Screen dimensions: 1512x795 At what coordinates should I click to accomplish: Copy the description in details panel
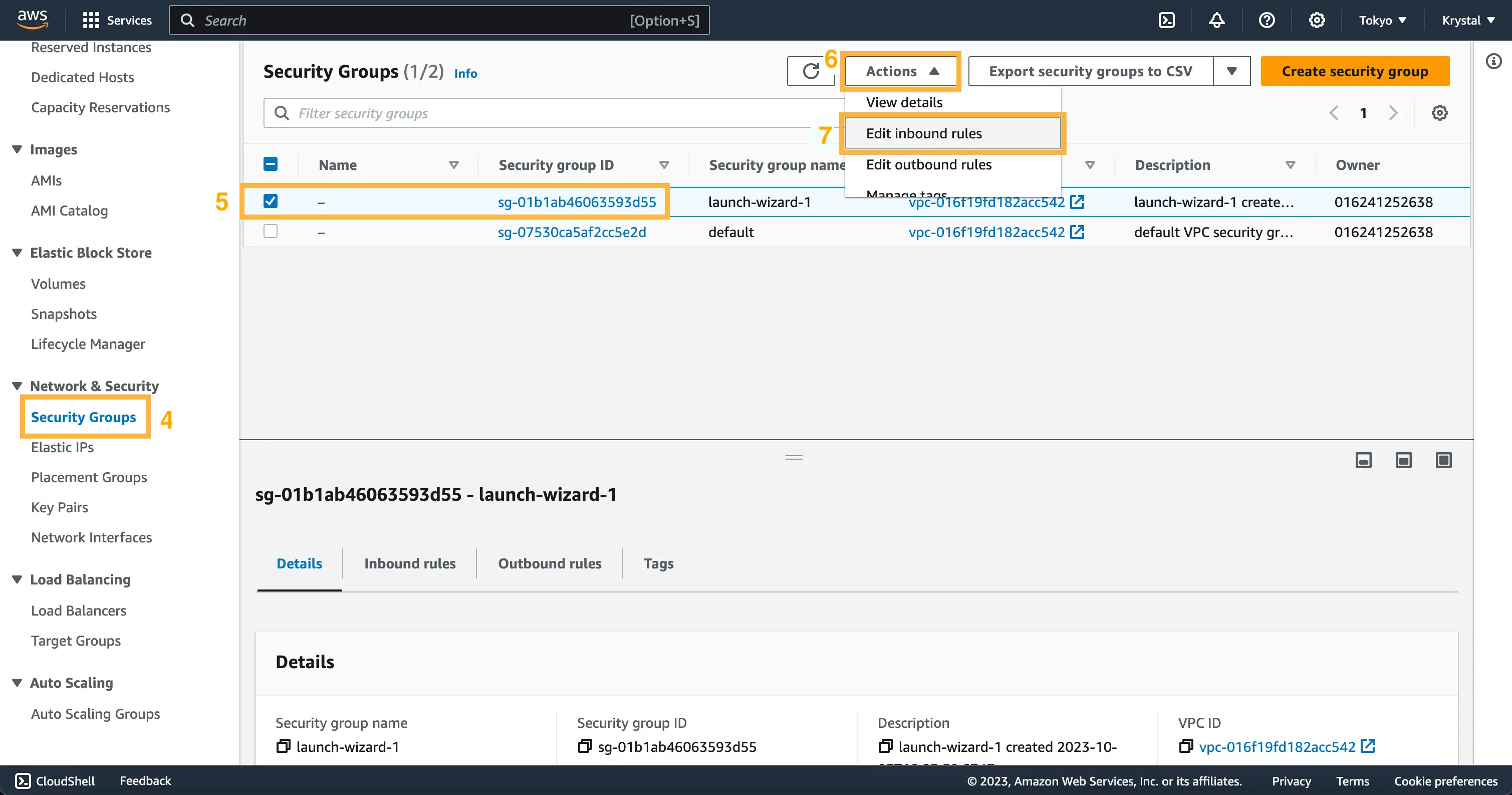click(885, 746)
